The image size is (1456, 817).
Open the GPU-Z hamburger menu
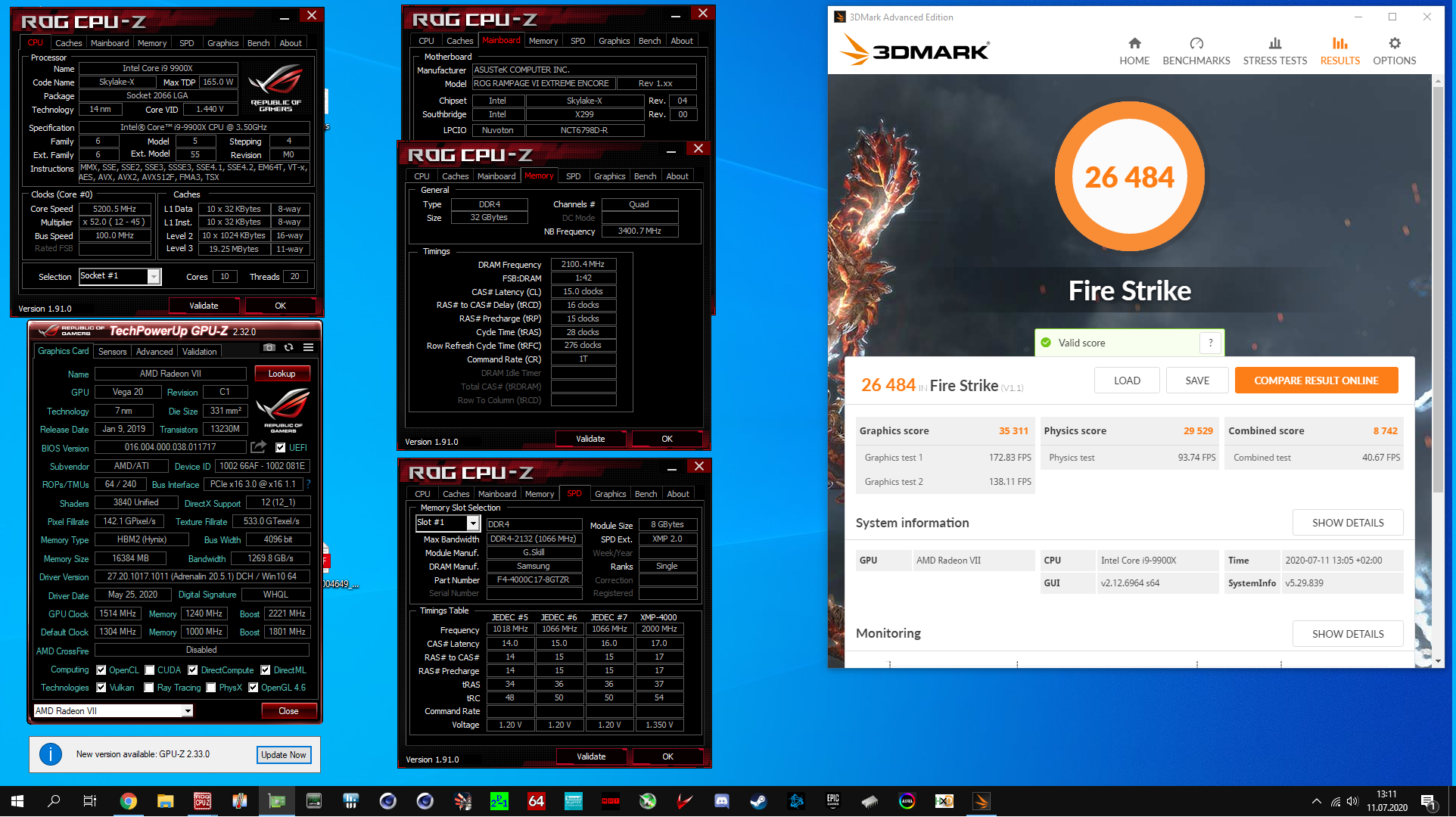pyautogui.click(x=308, y=347)
